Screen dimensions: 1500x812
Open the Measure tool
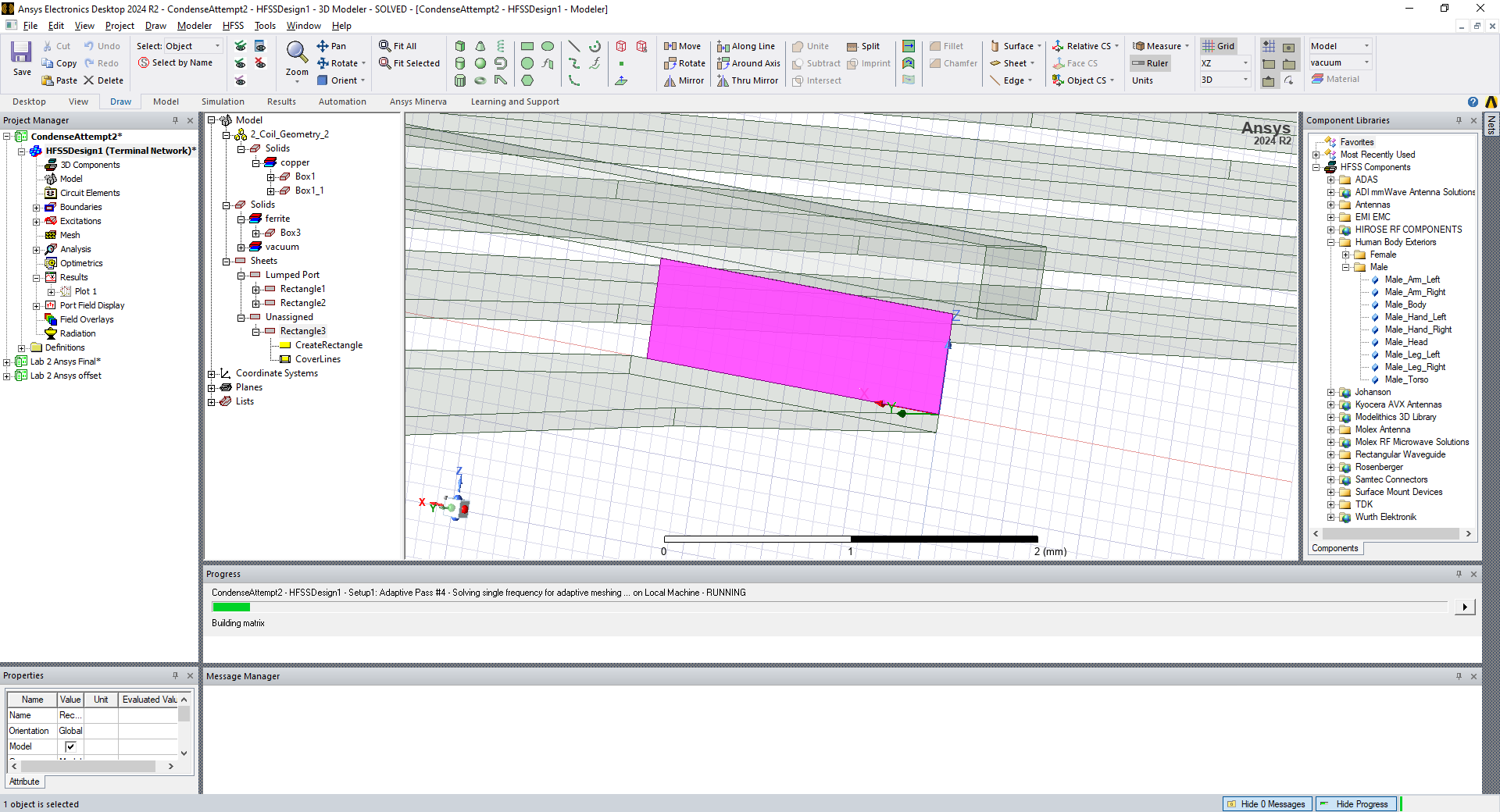(1160, 46)
